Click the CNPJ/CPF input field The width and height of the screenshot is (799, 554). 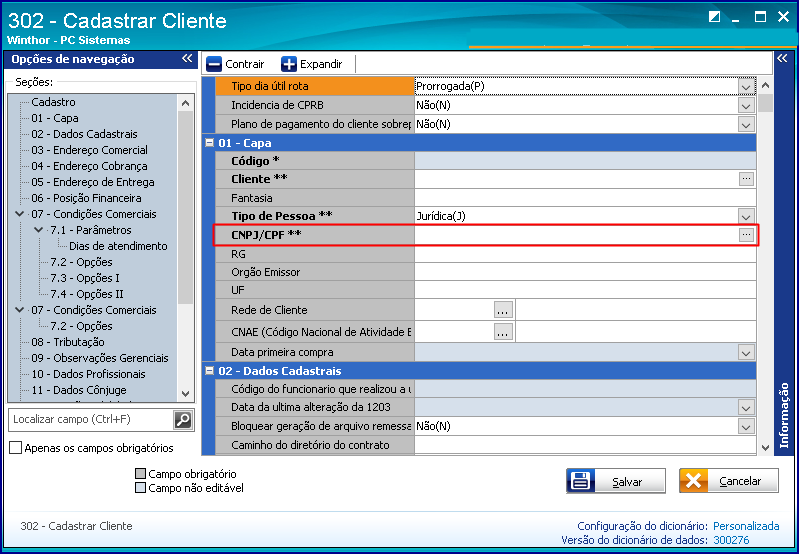[x=576, y=234]
